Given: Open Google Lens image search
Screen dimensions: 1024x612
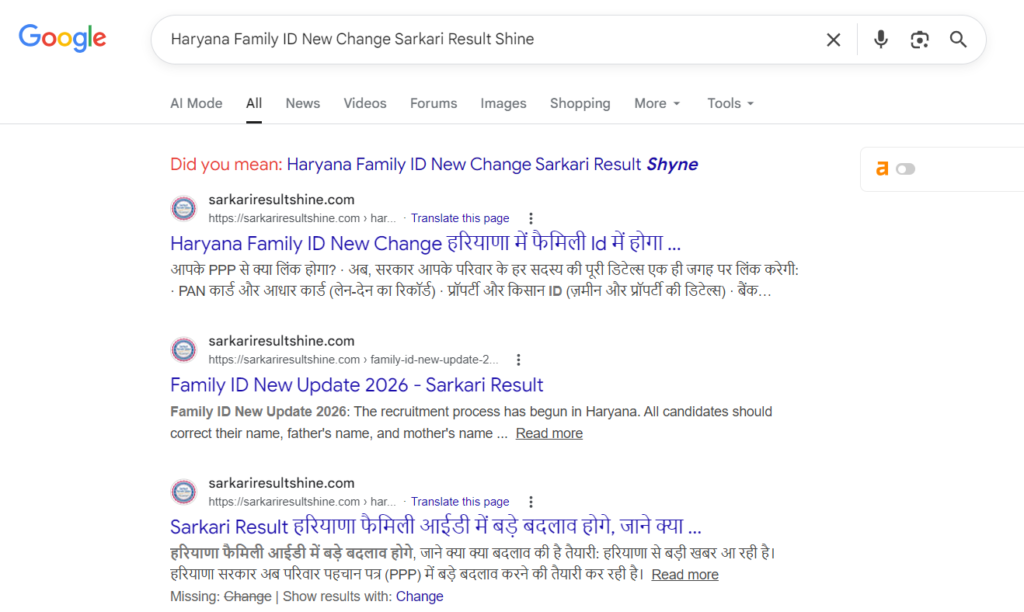Looking at the screenshot, I should [919, 39].
